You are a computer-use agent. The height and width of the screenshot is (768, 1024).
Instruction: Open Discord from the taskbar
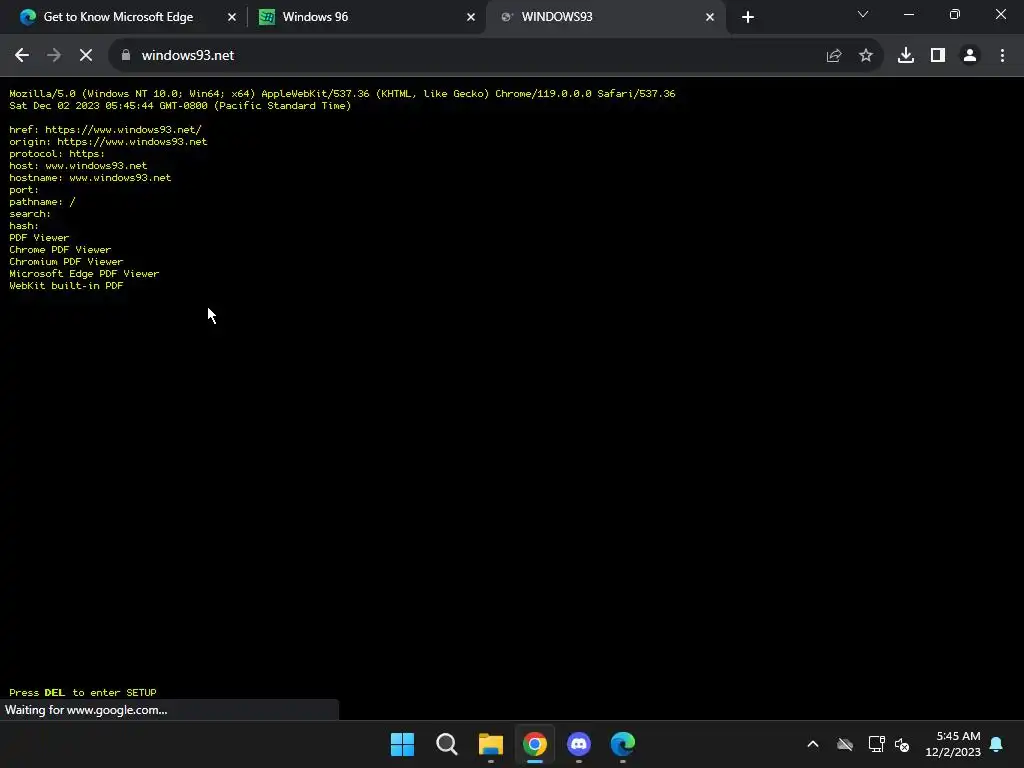coord(579,744)
